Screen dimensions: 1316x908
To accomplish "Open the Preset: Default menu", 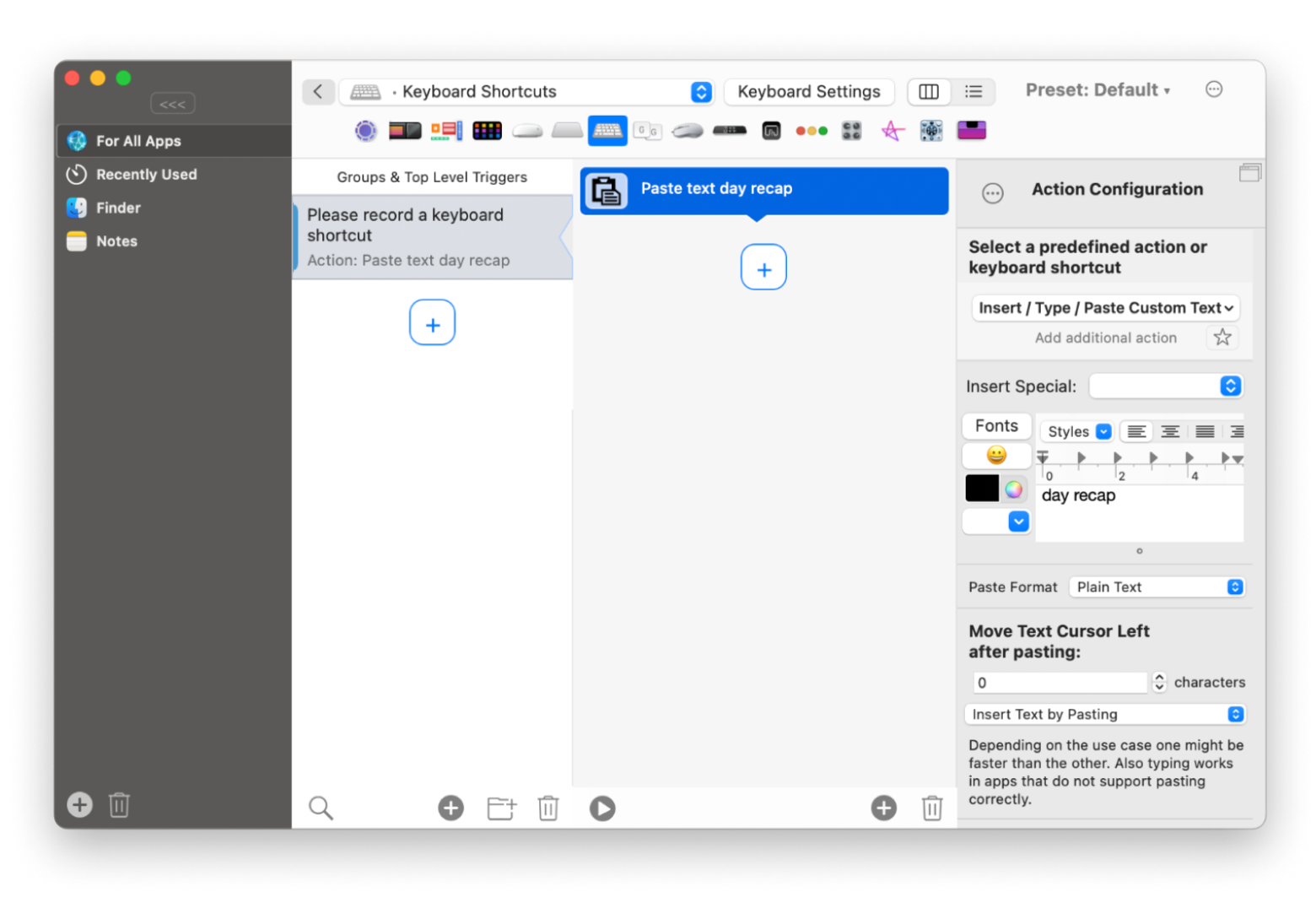I will click(1098, 90).
